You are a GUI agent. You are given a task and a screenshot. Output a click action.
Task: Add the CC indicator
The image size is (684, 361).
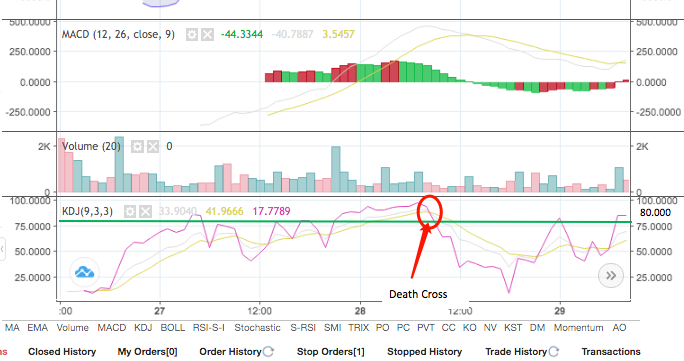click(448, 328)
